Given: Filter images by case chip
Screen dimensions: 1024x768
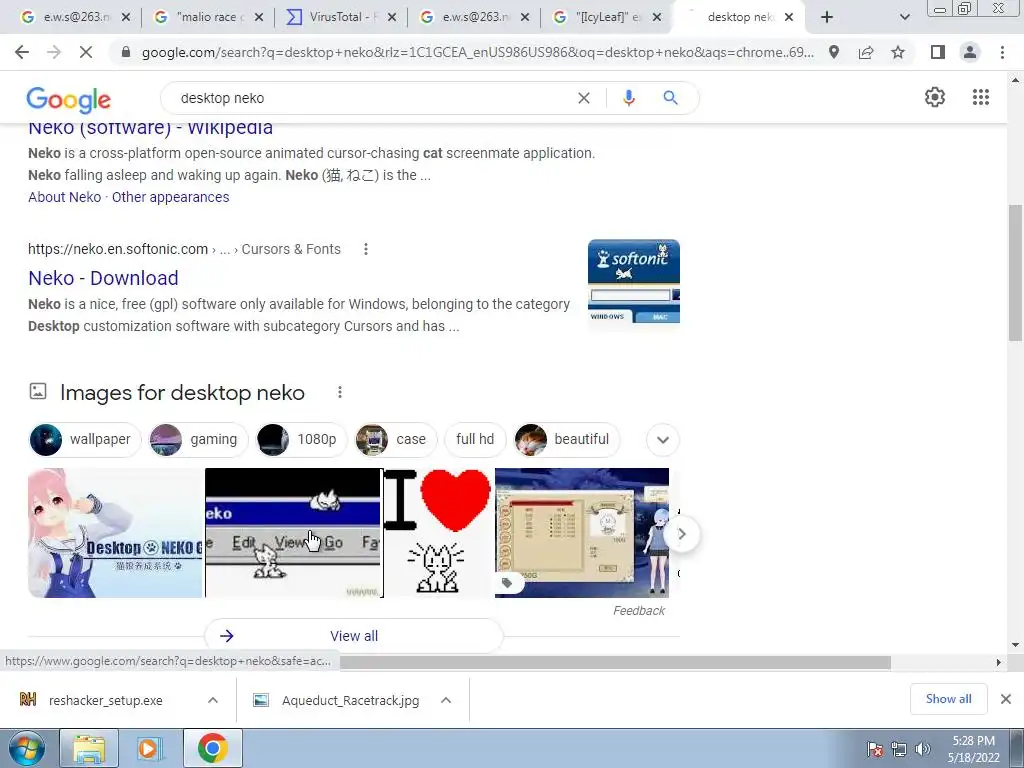Looking at the screenshot, I should click(x=396, y=440).
